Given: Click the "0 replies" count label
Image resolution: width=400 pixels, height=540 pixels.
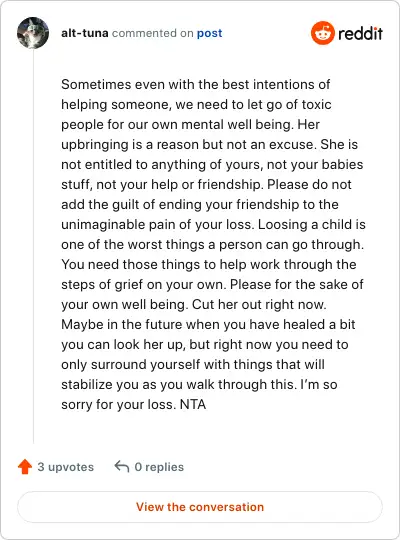Looking at the screenshot, I should (159, 467).
